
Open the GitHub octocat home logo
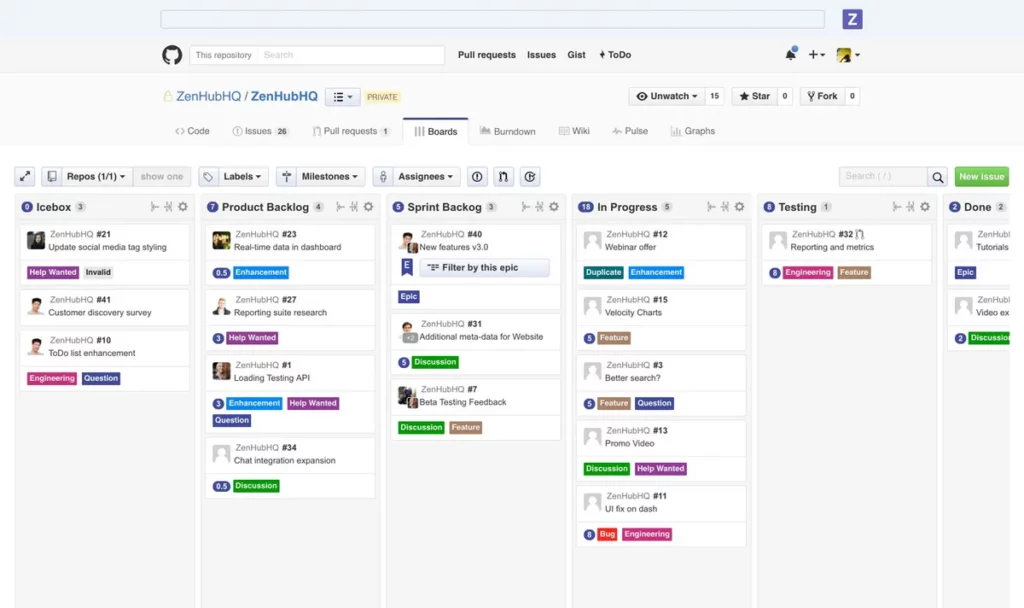tap(172, 55)
